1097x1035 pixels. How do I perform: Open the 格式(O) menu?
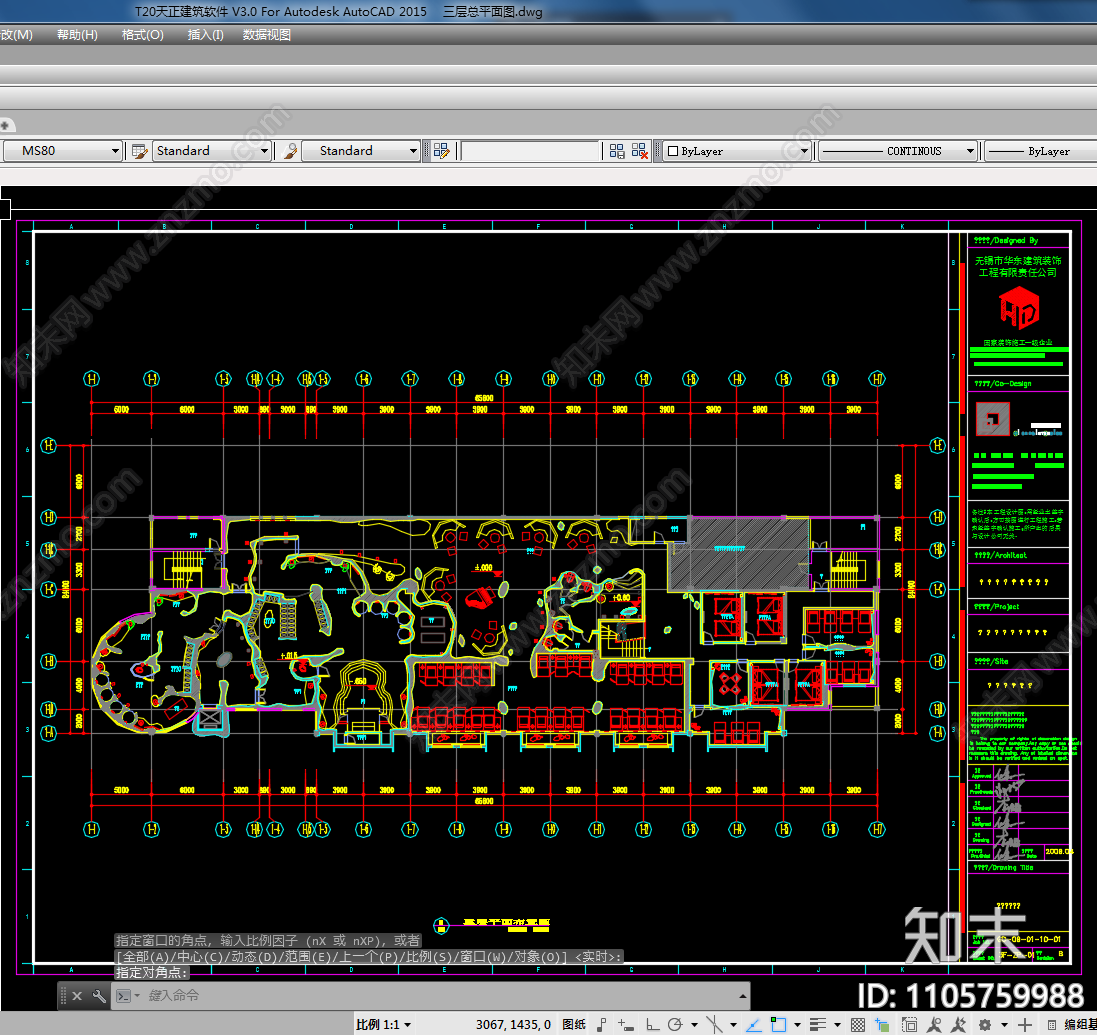pyautogui.click(x=142, y=35)
